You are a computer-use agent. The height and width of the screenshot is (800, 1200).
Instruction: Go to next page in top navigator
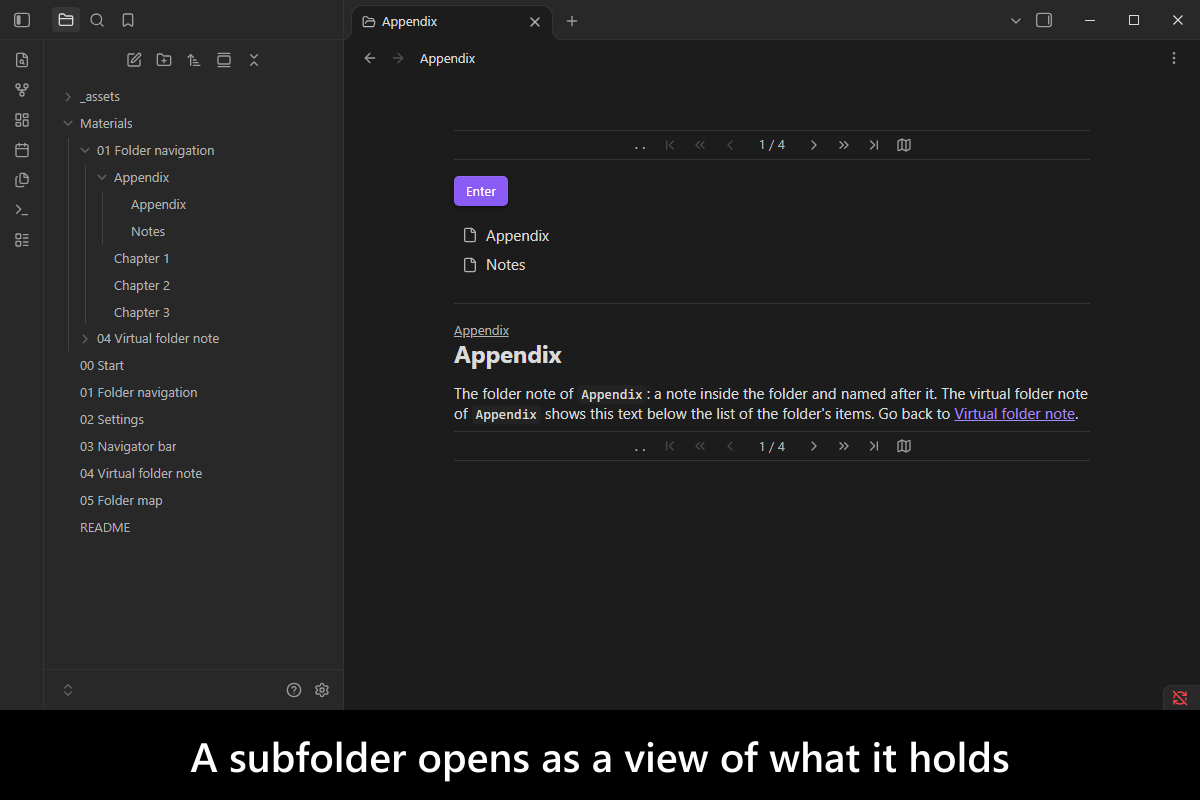coord(814,145)
